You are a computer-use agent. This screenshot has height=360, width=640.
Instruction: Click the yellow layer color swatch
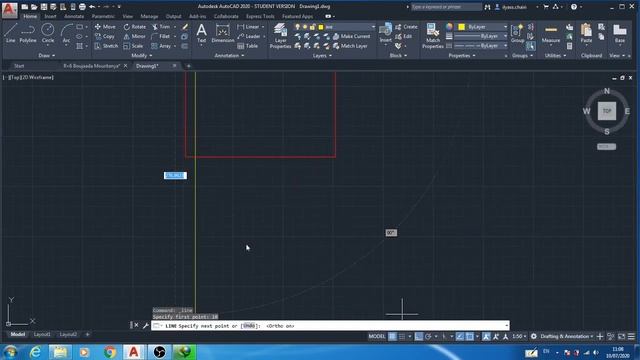[x=321, y=27]
